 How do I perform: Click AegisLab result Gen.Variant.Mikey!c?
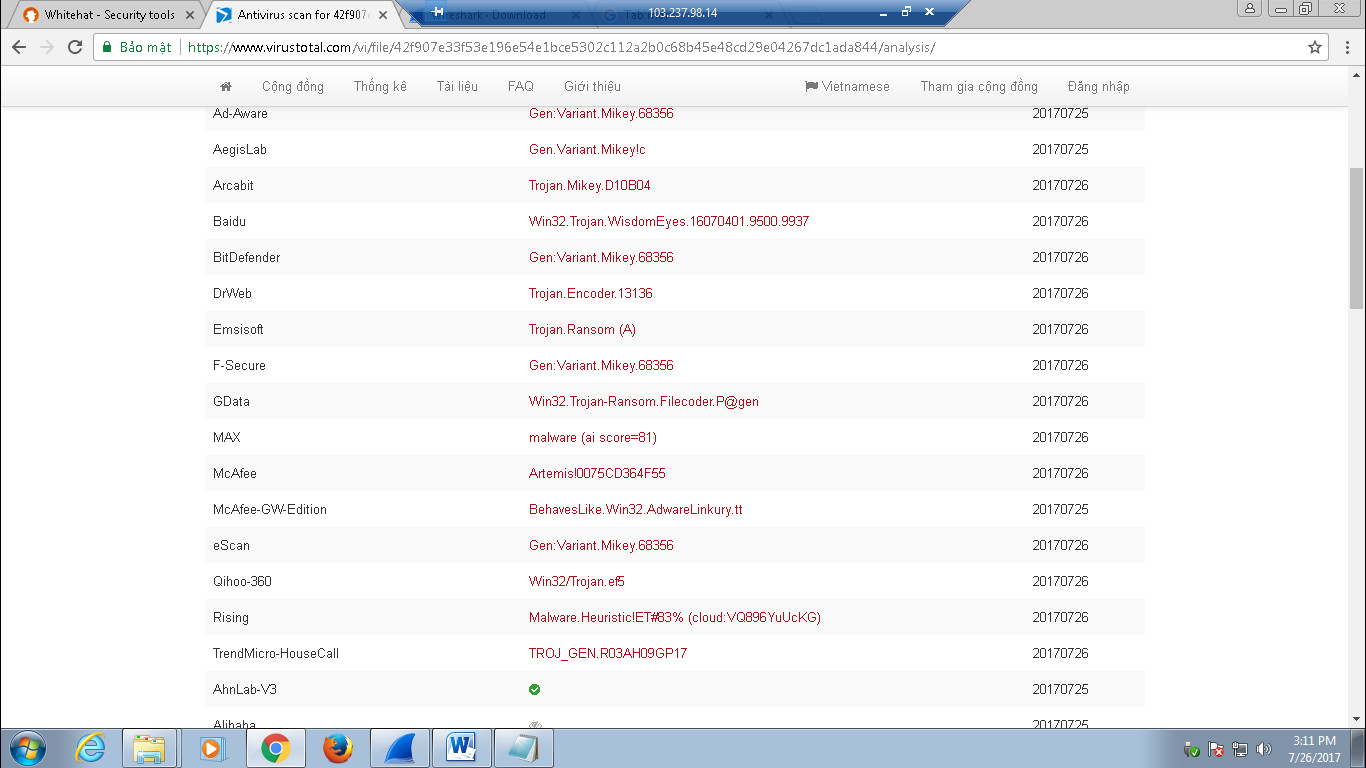coord(587,149)
